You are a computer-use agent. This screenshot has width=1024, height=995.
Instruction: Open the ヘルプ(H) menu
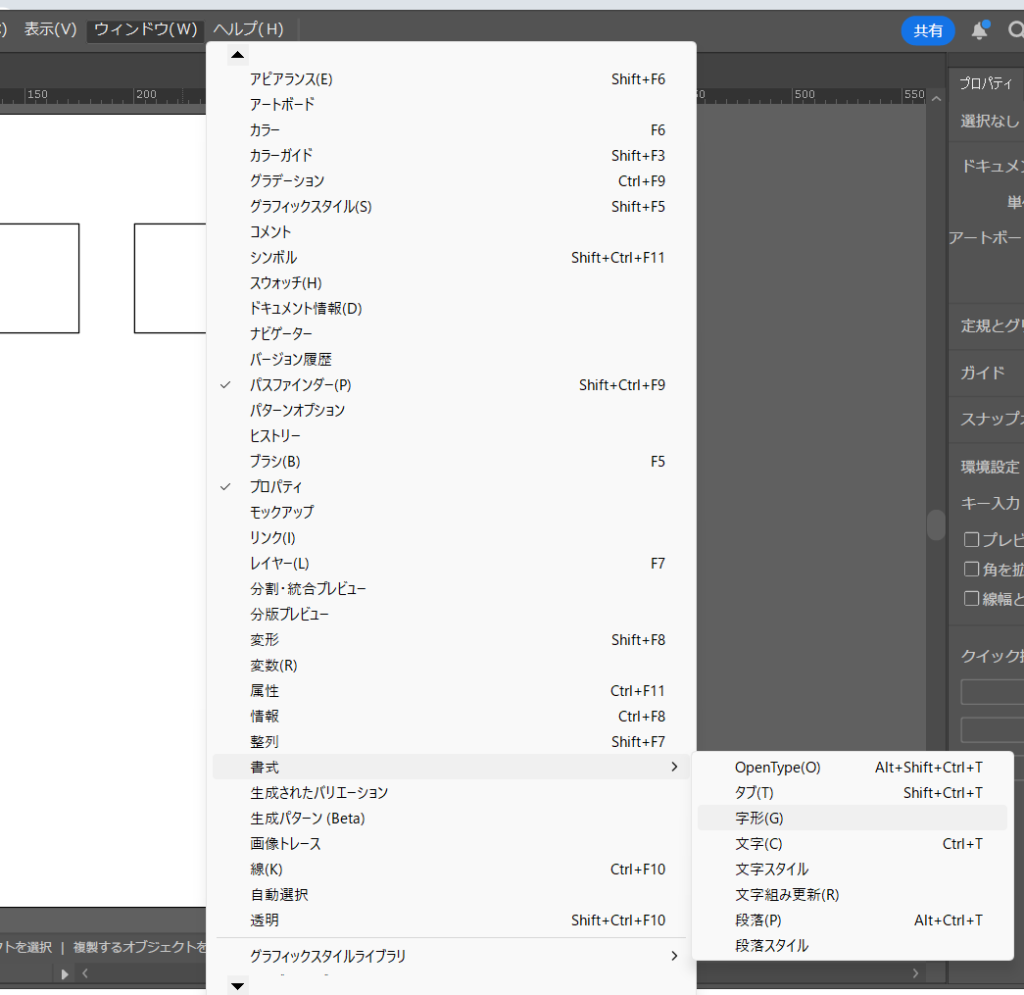(x=248, y=30)
